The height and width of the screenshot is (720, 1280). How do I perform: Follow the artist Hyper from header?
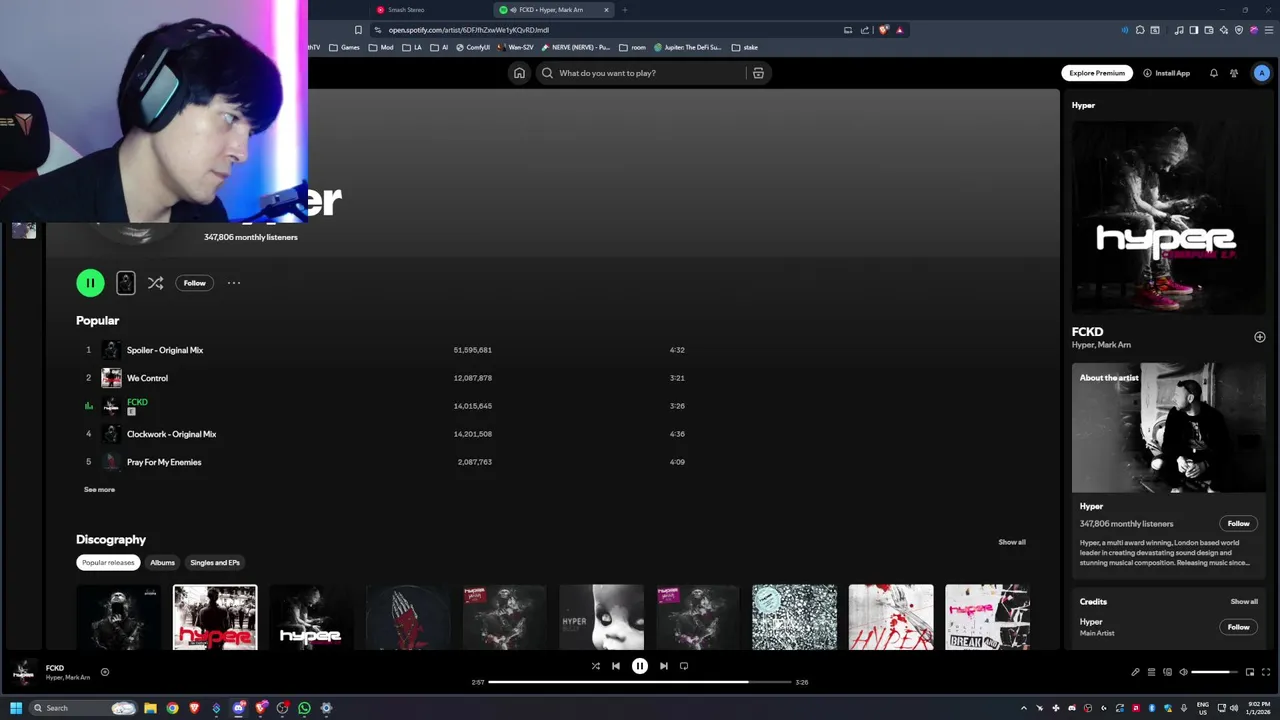(194, 283)
